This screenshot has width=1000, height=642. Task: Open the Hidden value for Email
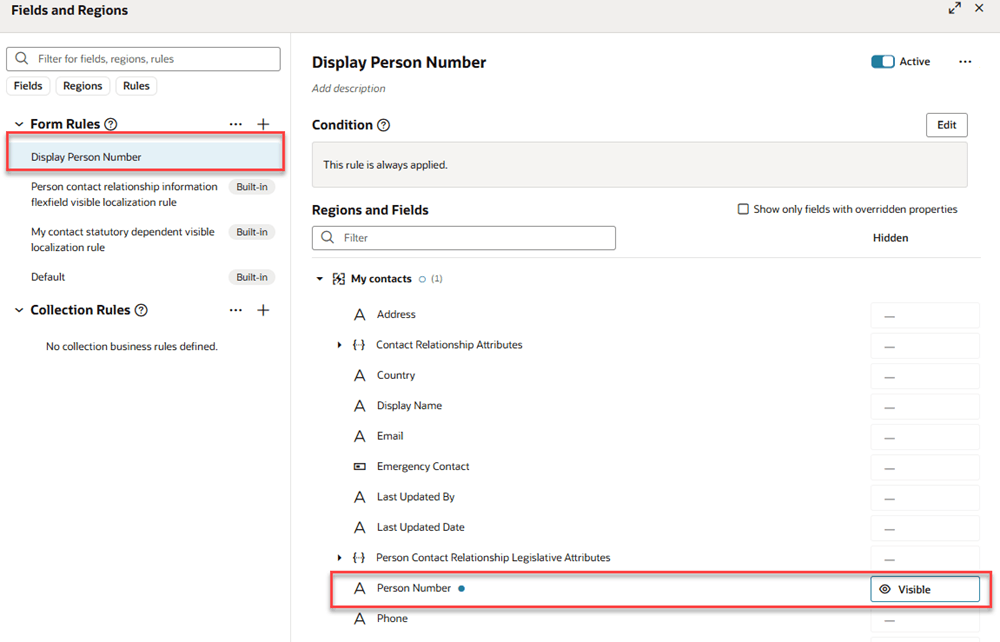925,437
